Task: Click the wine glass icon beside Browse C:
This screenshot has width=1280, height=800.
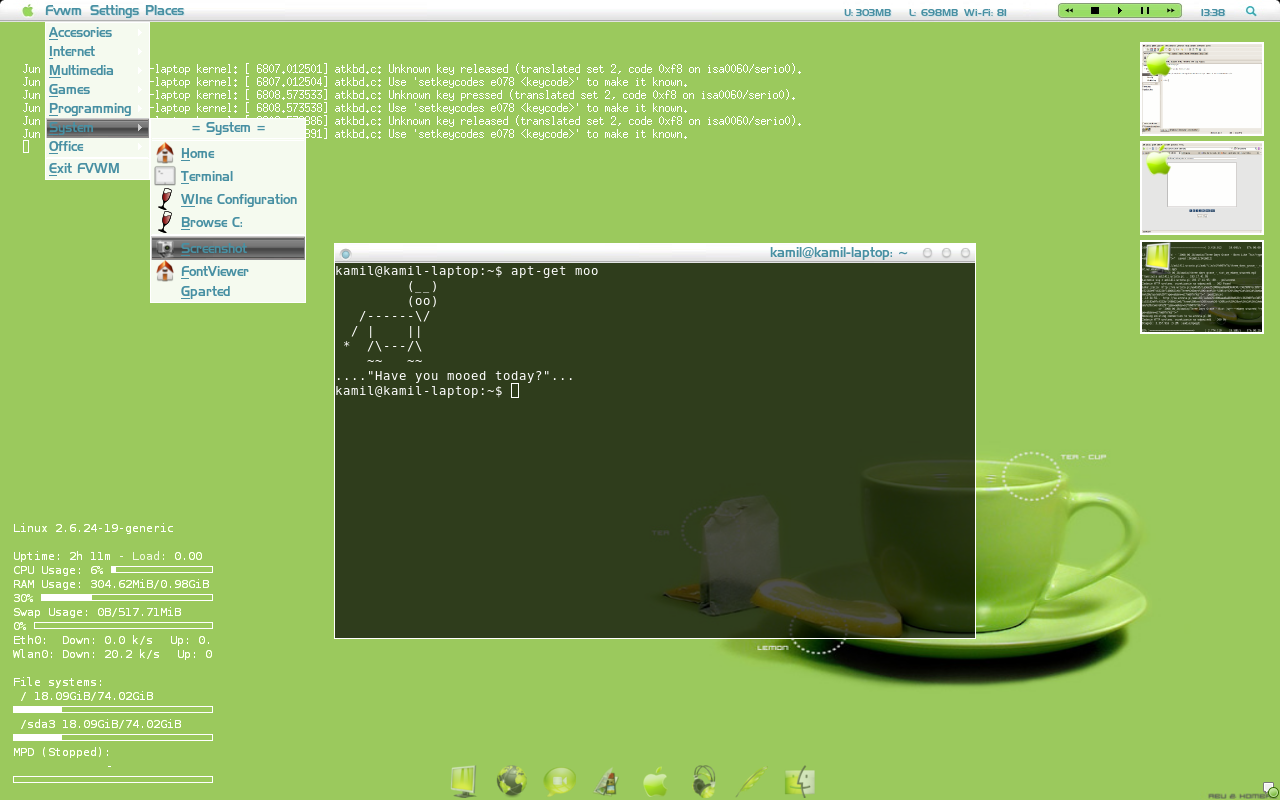Action: tap(165, 222)
